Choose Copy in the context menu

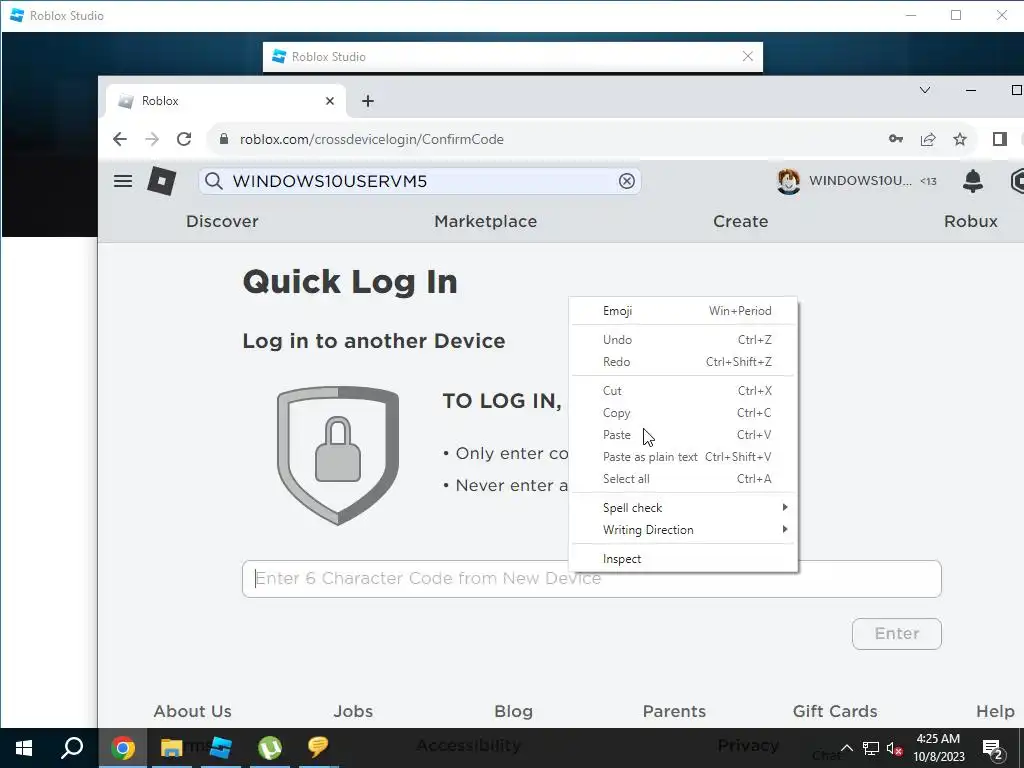coord(683,413)
